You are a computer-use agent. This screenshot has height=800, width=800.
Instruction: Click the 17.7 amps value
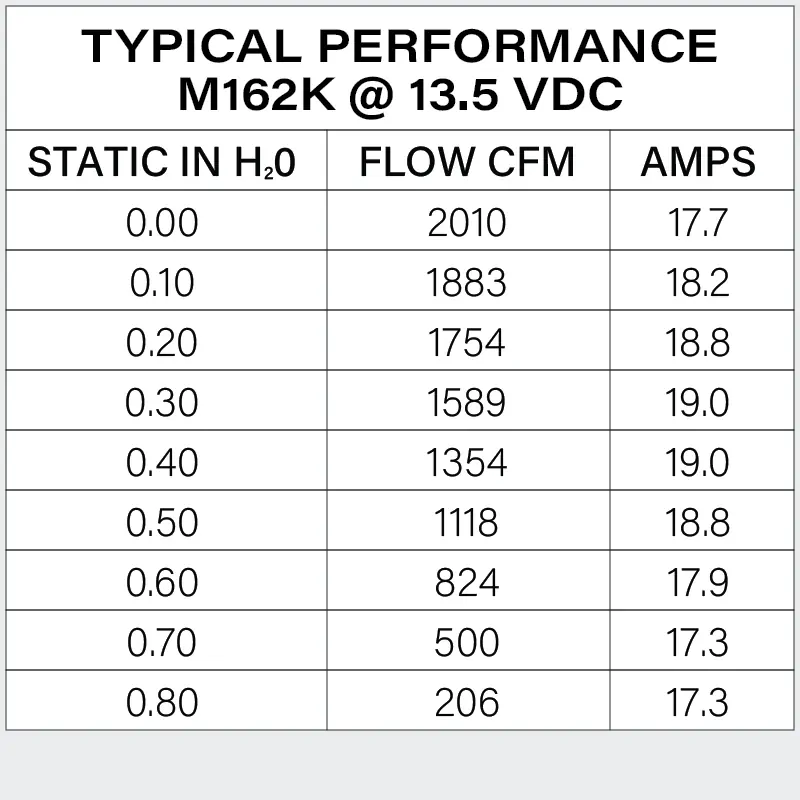pos(698,222)
